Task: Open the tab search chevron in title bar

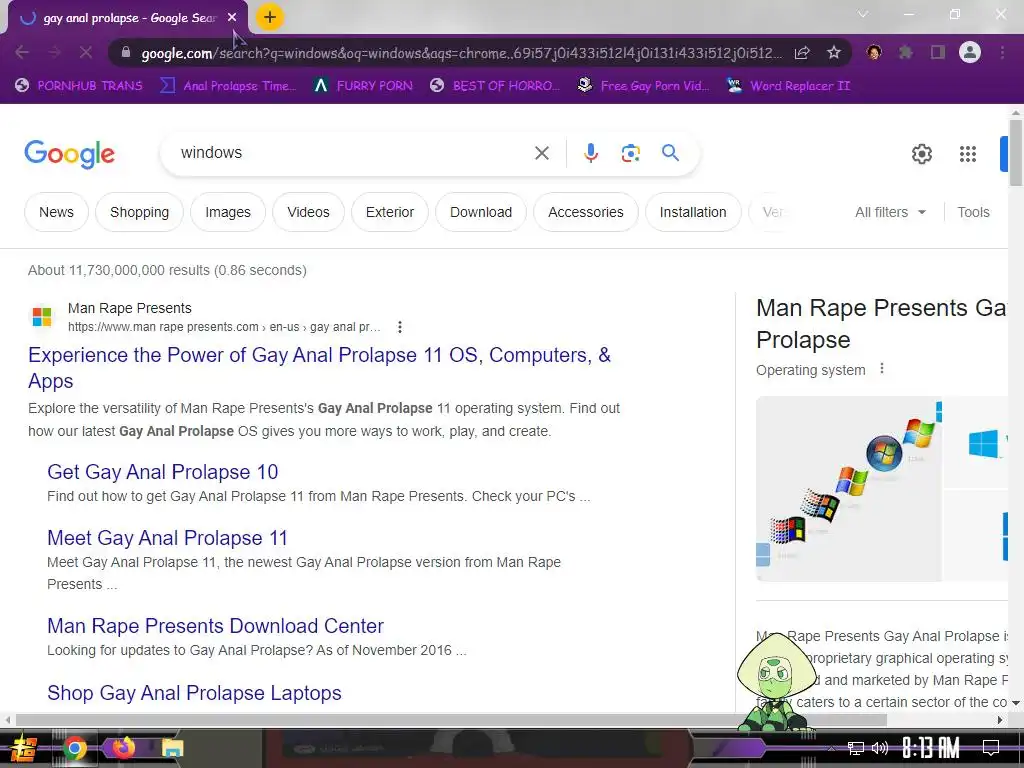Action: click(863, 14)
